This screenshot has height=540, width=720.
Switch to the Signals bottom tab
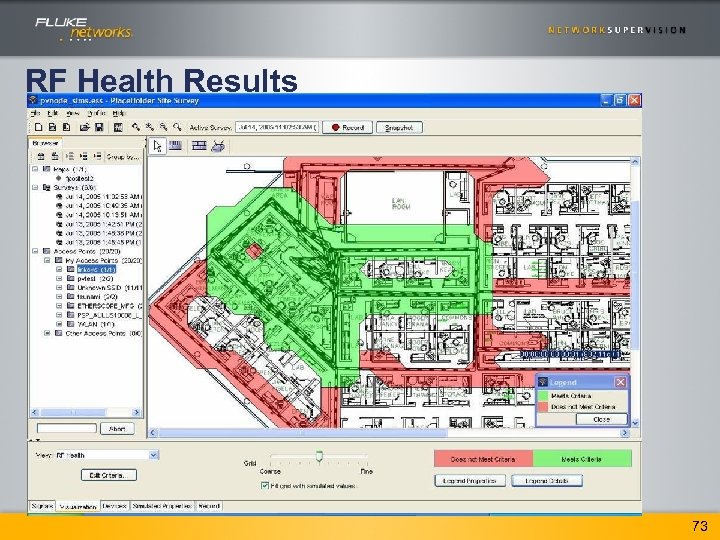click(42, 506)
